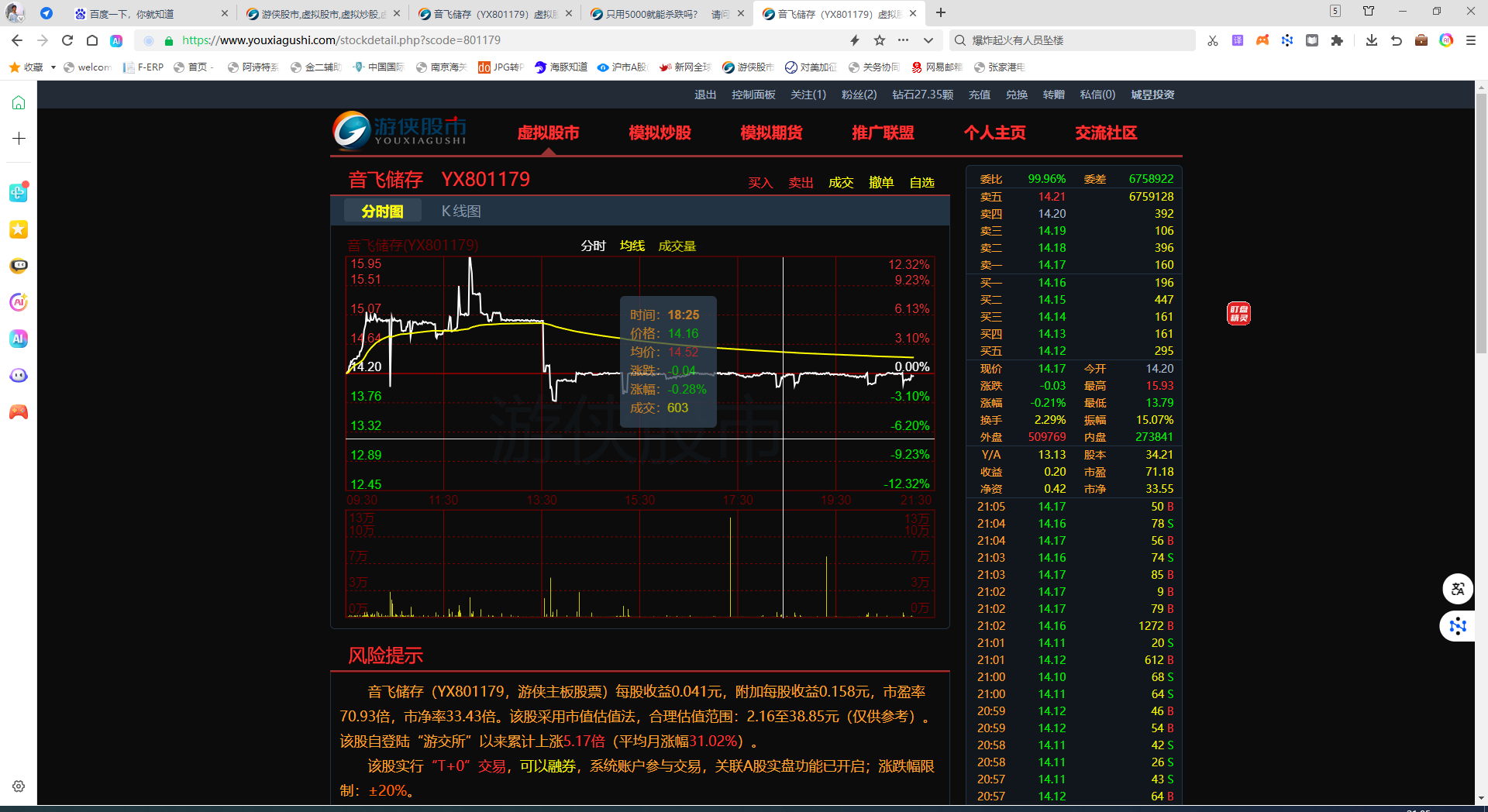Switch to the K线图 tab
This screenshot has height=812, width=1488.
[x=461, y=211]
